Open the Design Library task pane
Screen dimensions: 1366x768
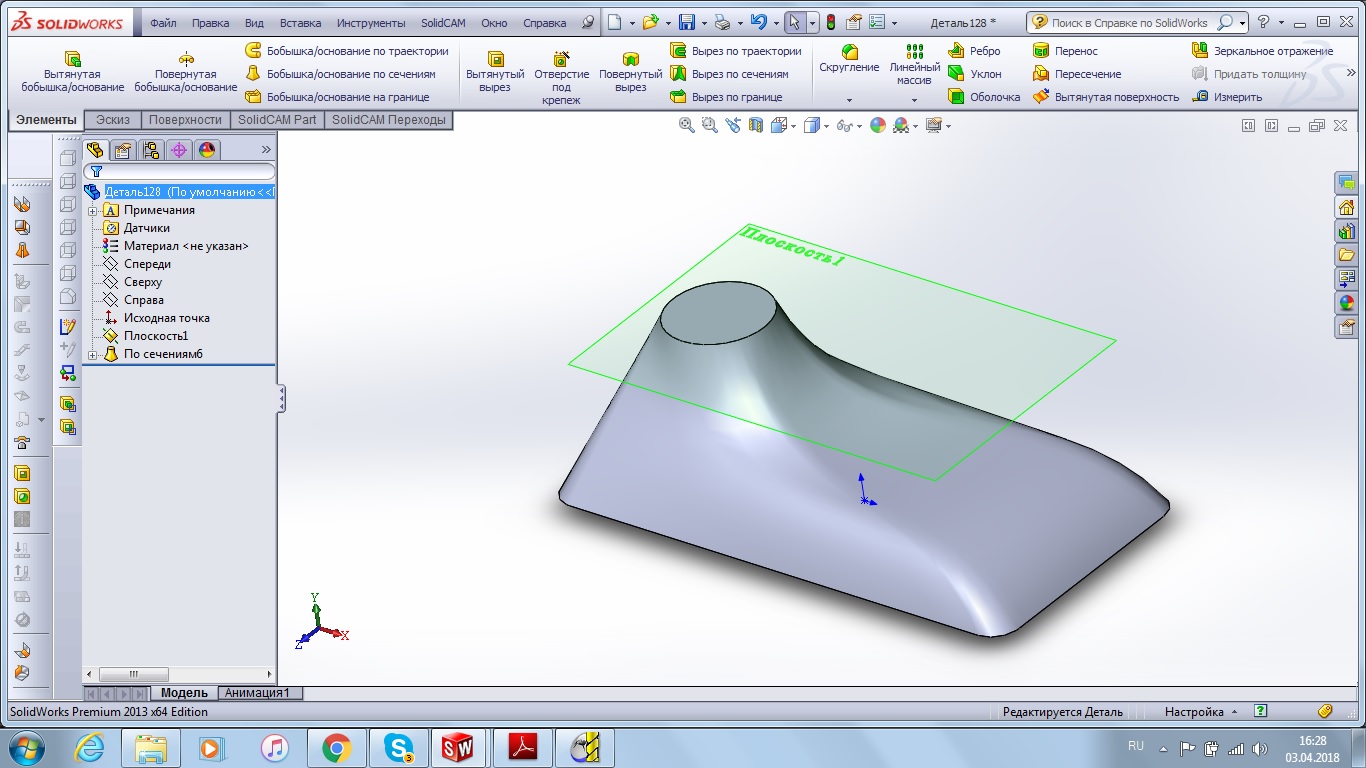pos(1347,232)
